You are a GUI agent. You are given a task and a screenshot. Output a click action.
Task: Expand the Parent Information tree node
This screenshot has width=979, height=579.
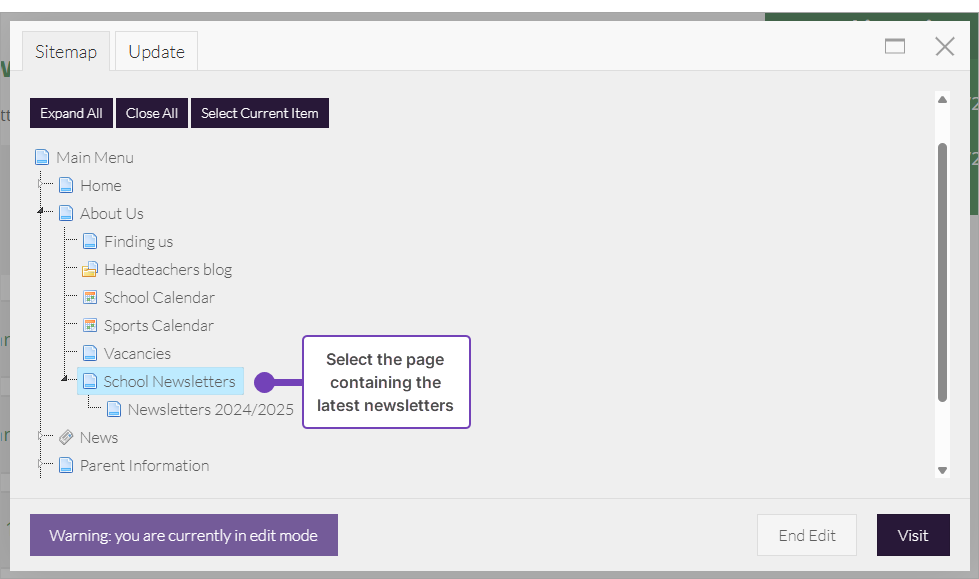click(41, 465)
